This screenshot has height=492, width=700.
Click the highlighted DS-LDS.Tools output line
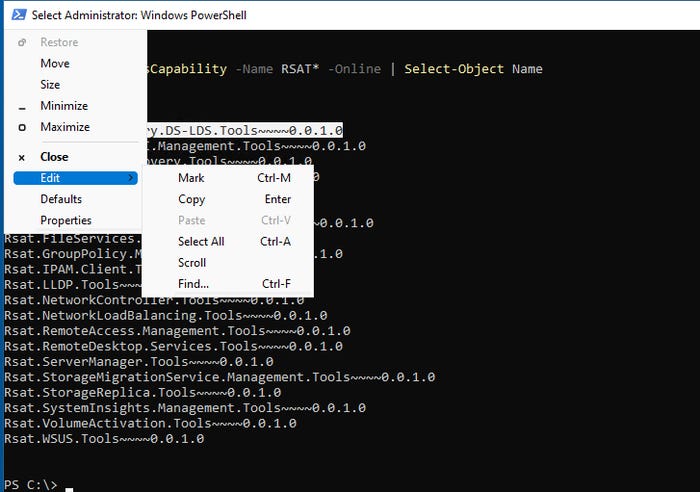(245, 130)
